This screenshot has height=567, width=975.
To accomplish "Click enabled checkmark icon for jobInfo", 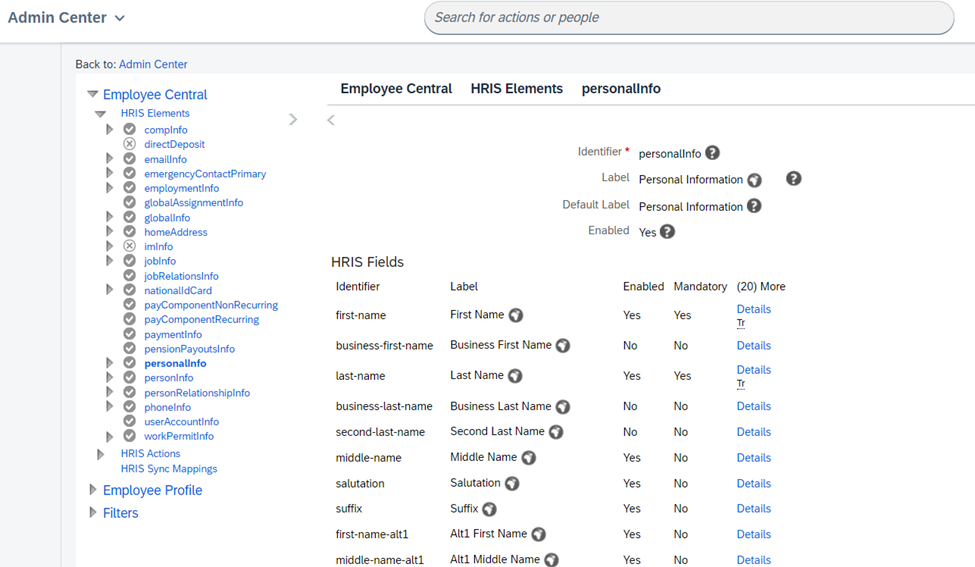I will pos(129,260).
